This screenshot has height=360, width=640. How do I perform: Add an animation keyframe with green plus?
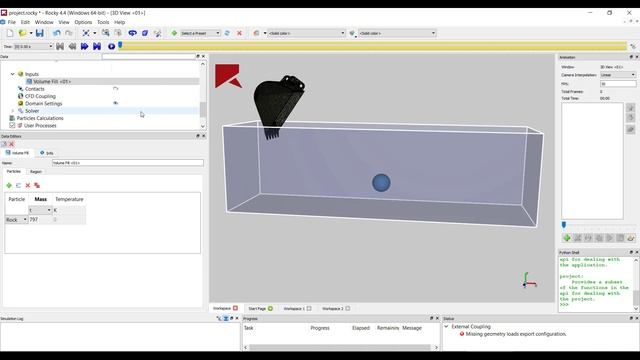tap(567, 238)
